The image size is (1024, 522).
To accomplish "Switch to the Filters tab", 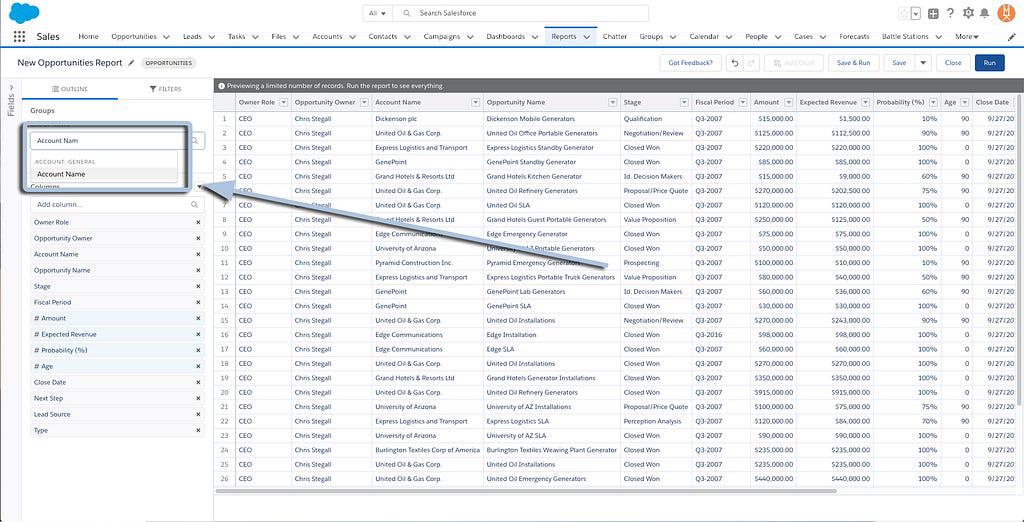I will pyautogui.click(x=166, y=89).
